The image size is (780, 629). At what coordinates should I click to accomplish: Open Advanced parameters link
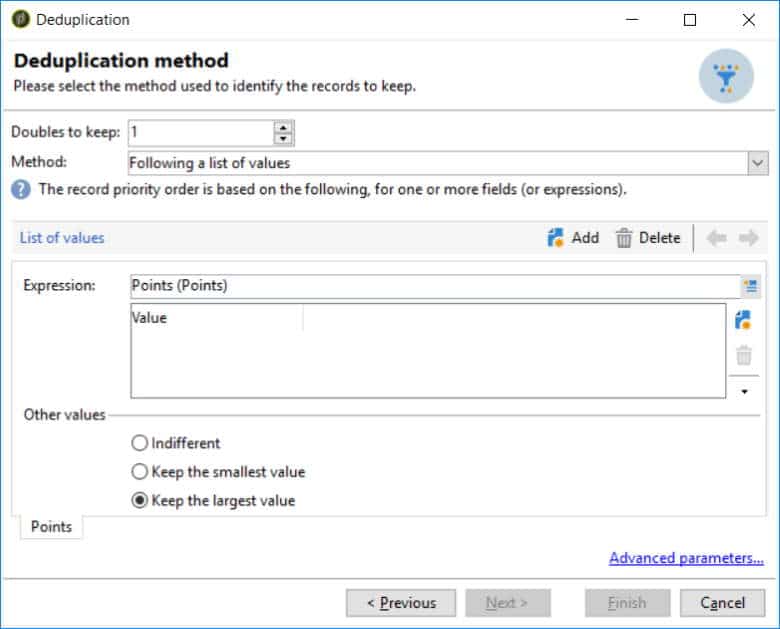686,559
